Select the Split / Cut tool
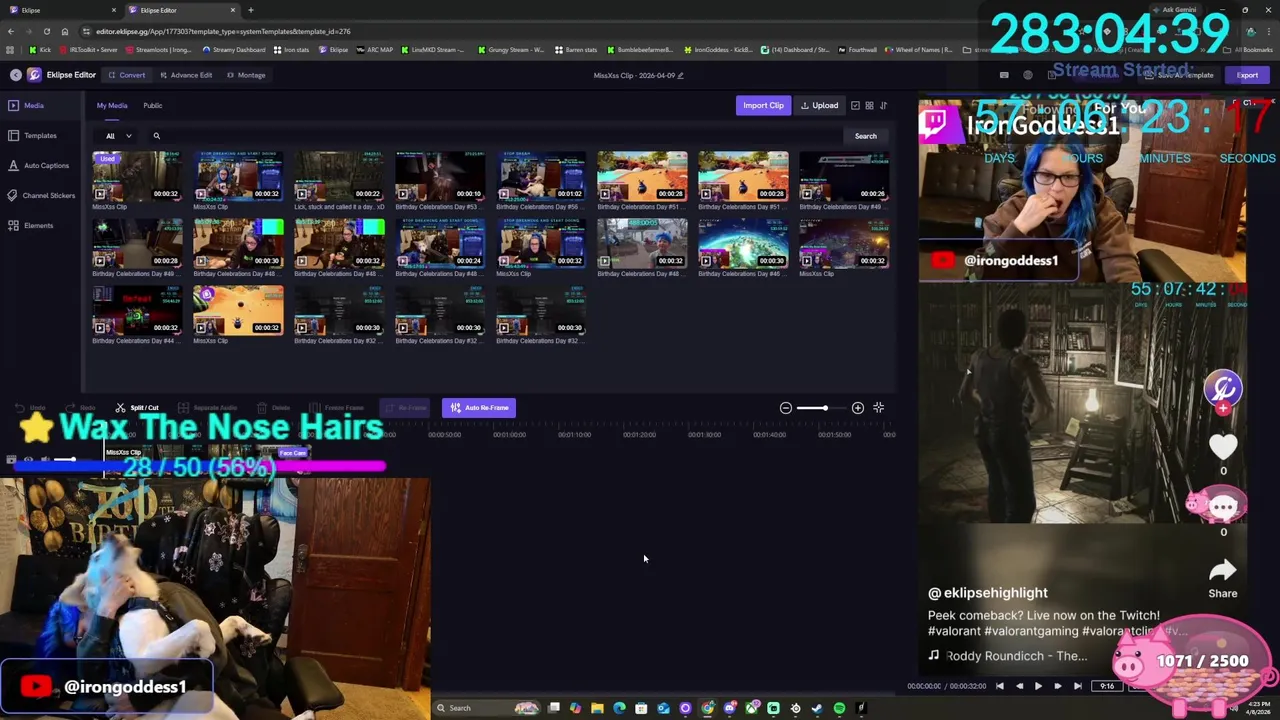Viewport: 1280px width, 720px height. 137,408
